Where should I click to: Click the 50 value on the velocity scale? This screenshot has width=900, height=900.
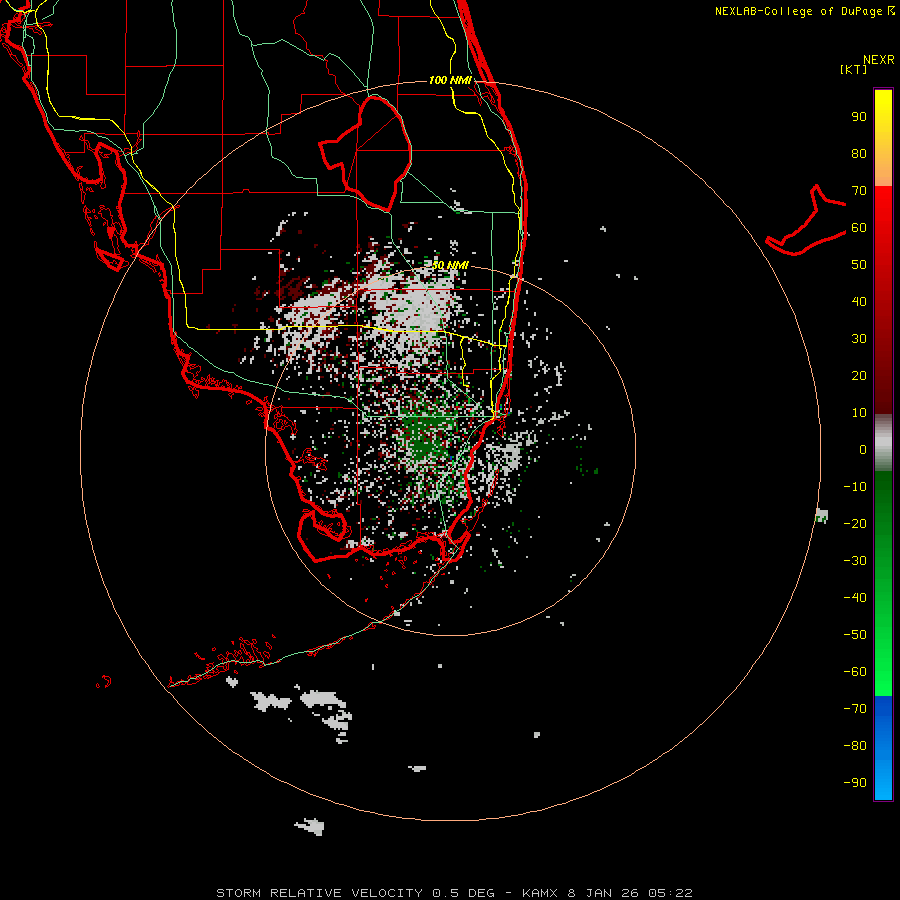tap(859, 265)
